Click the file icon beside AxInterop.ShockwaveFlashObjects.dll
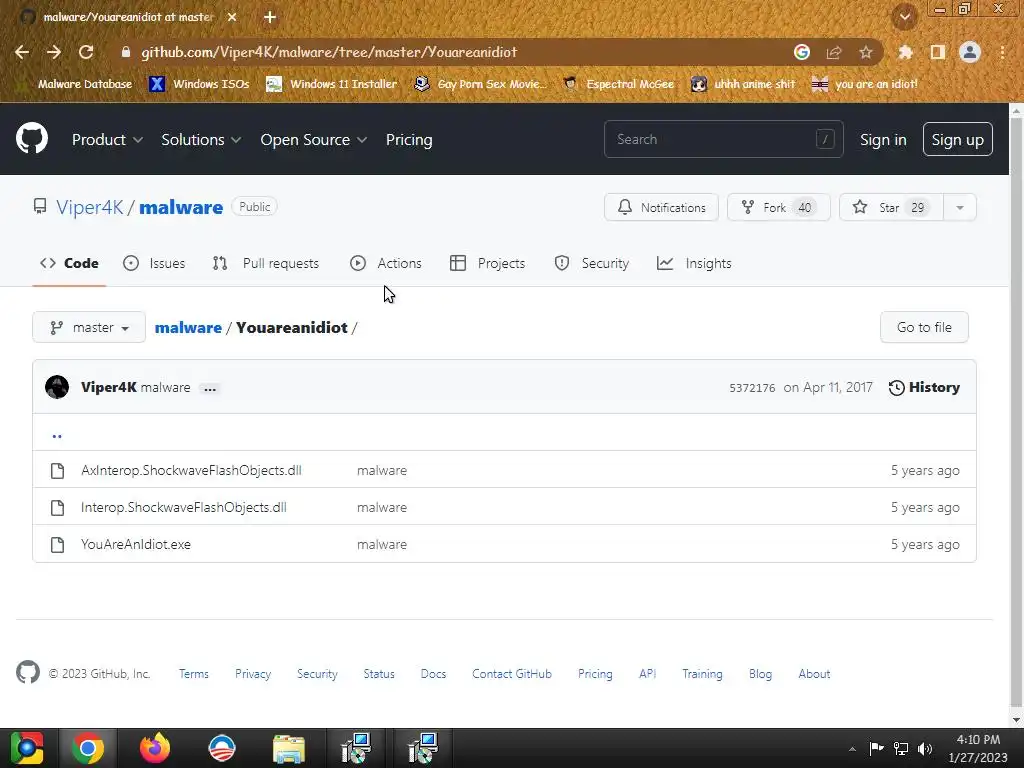The height and width of the screenshot is (768, 1024). (x=57, y=471)
